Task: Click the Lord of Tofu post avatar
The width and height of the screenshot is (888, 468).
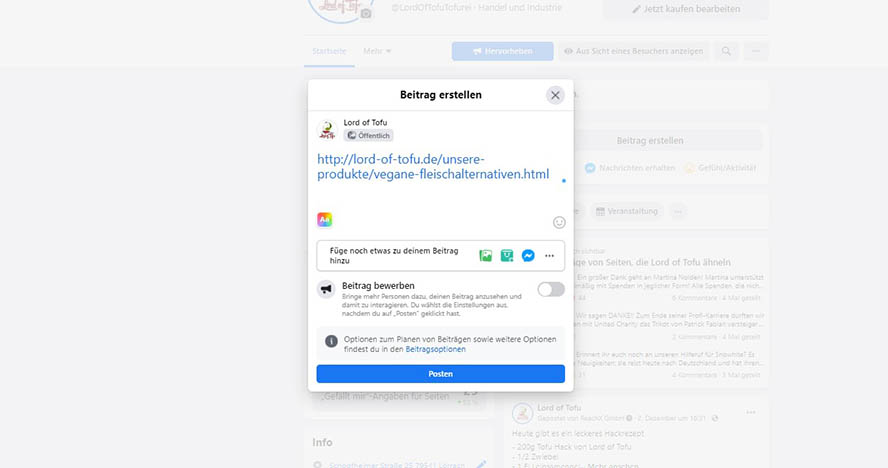Action: point(522,413)
